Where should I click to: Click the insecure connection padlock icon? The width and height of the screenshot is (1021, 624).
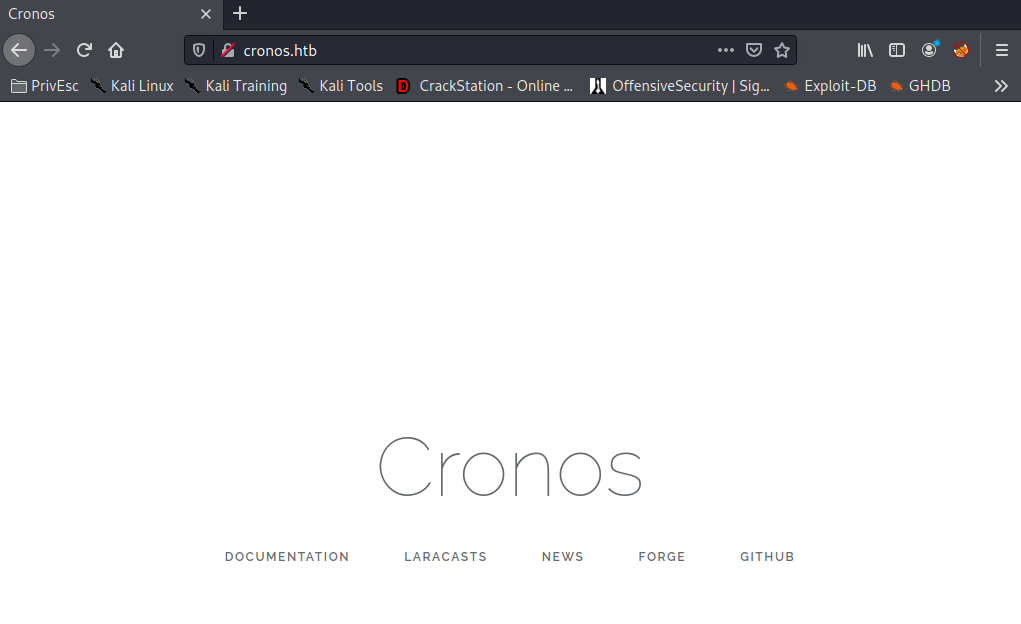(x=227, y=50)
